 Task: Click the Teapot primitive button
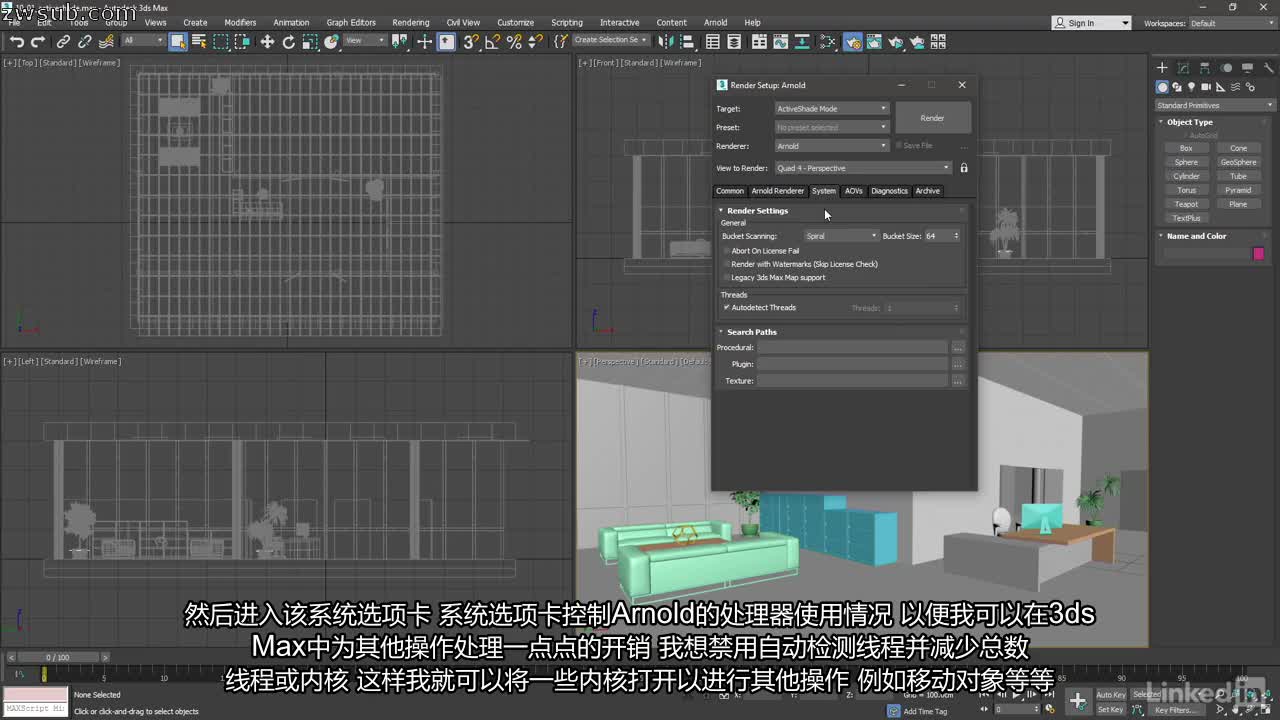pos(1186,204)
